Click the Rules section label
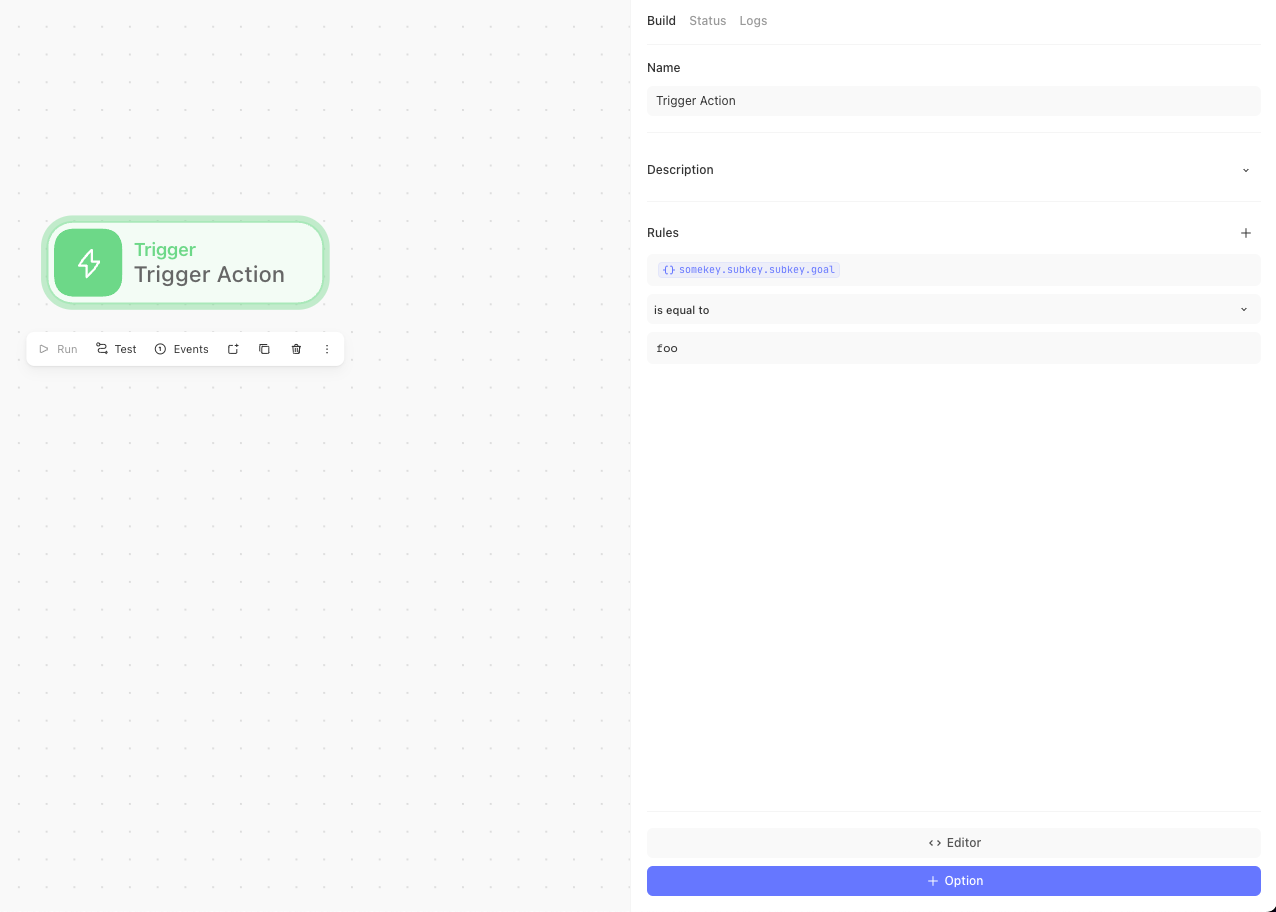Screen dimensions: 1276x912 pos(663,233)
